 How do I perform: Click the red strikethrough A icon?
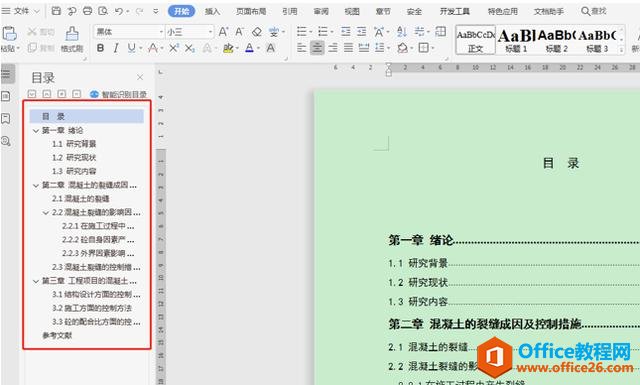[153, 48]
